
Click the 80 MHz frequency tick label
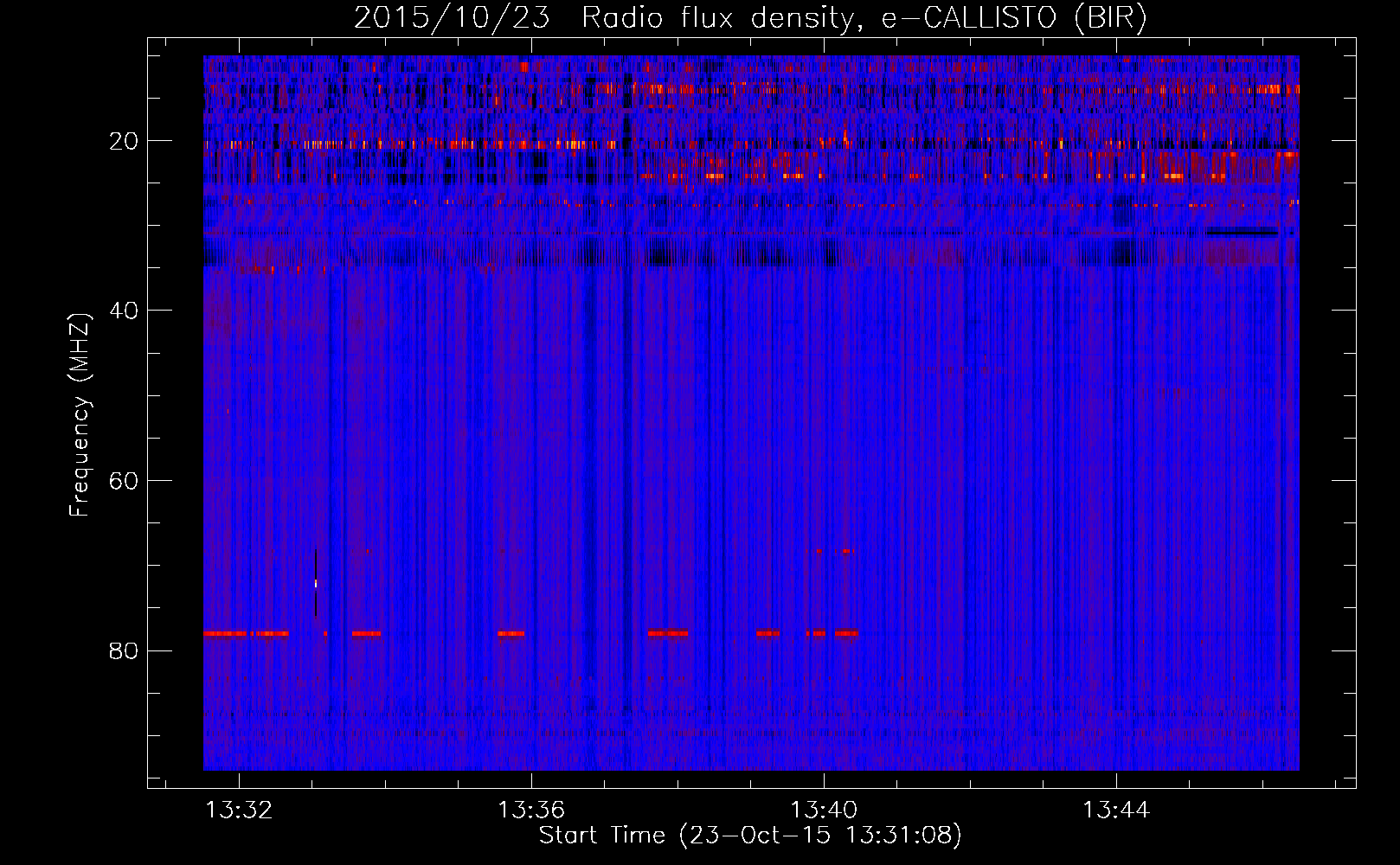(x=125, y=650)
